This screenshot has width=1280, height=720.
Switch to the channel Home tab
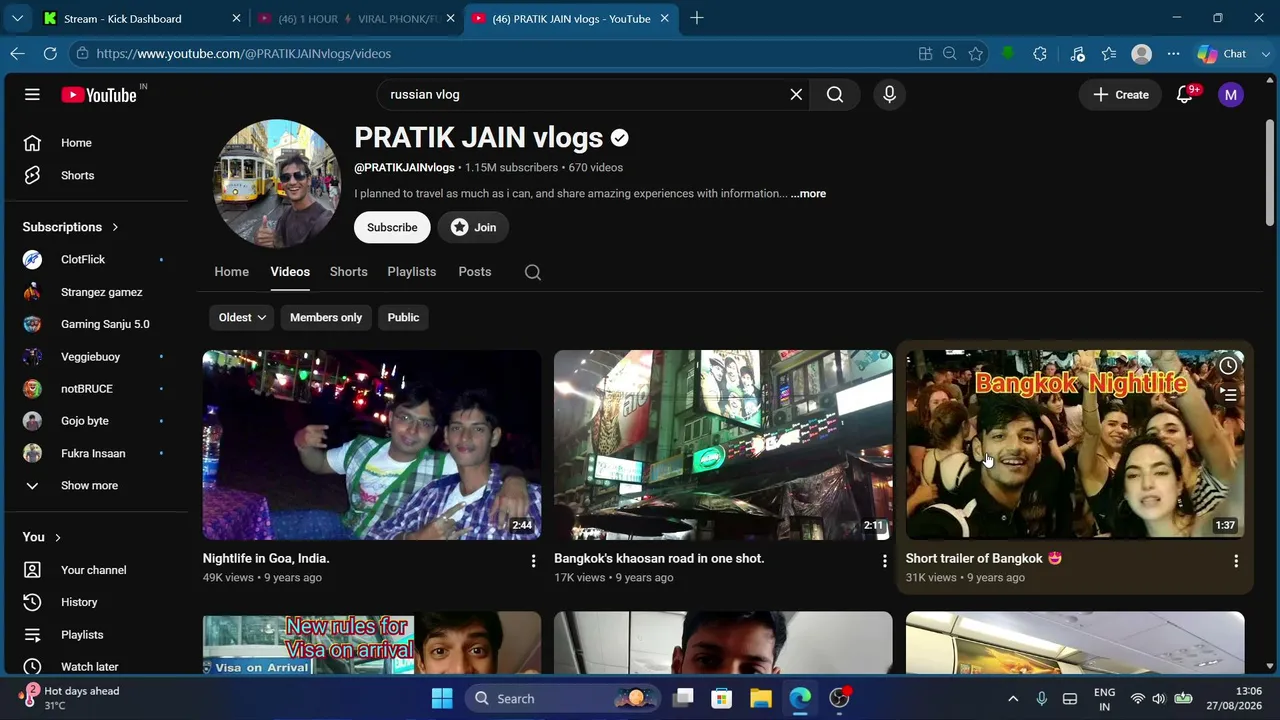click(x=231, y=272)
